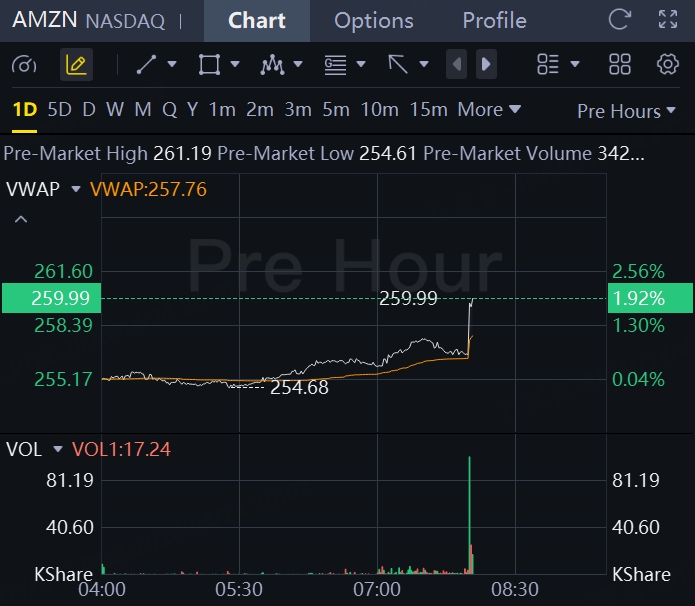
Task: Switch to the Profile tab
Action: click(x=495, y=21)
